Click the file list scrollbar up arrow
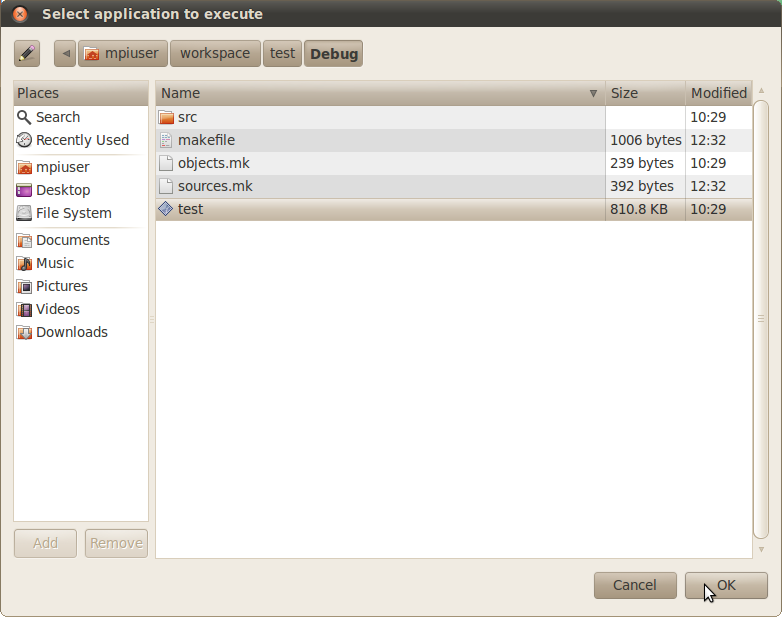Image resolution: width=782 pixels, height=617 pixels. point(761,90)
